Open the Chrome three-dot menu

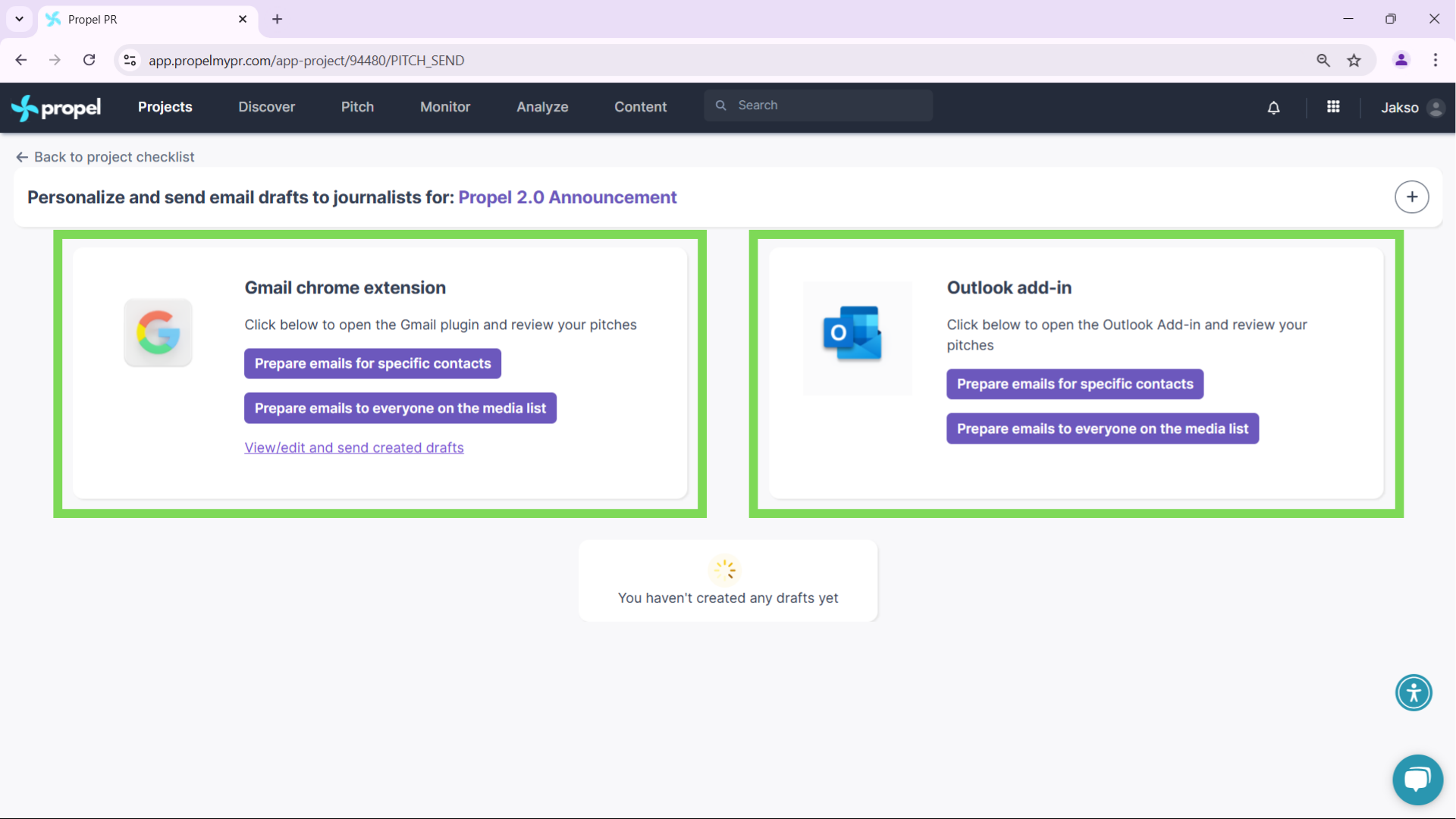coord(1435,60)
